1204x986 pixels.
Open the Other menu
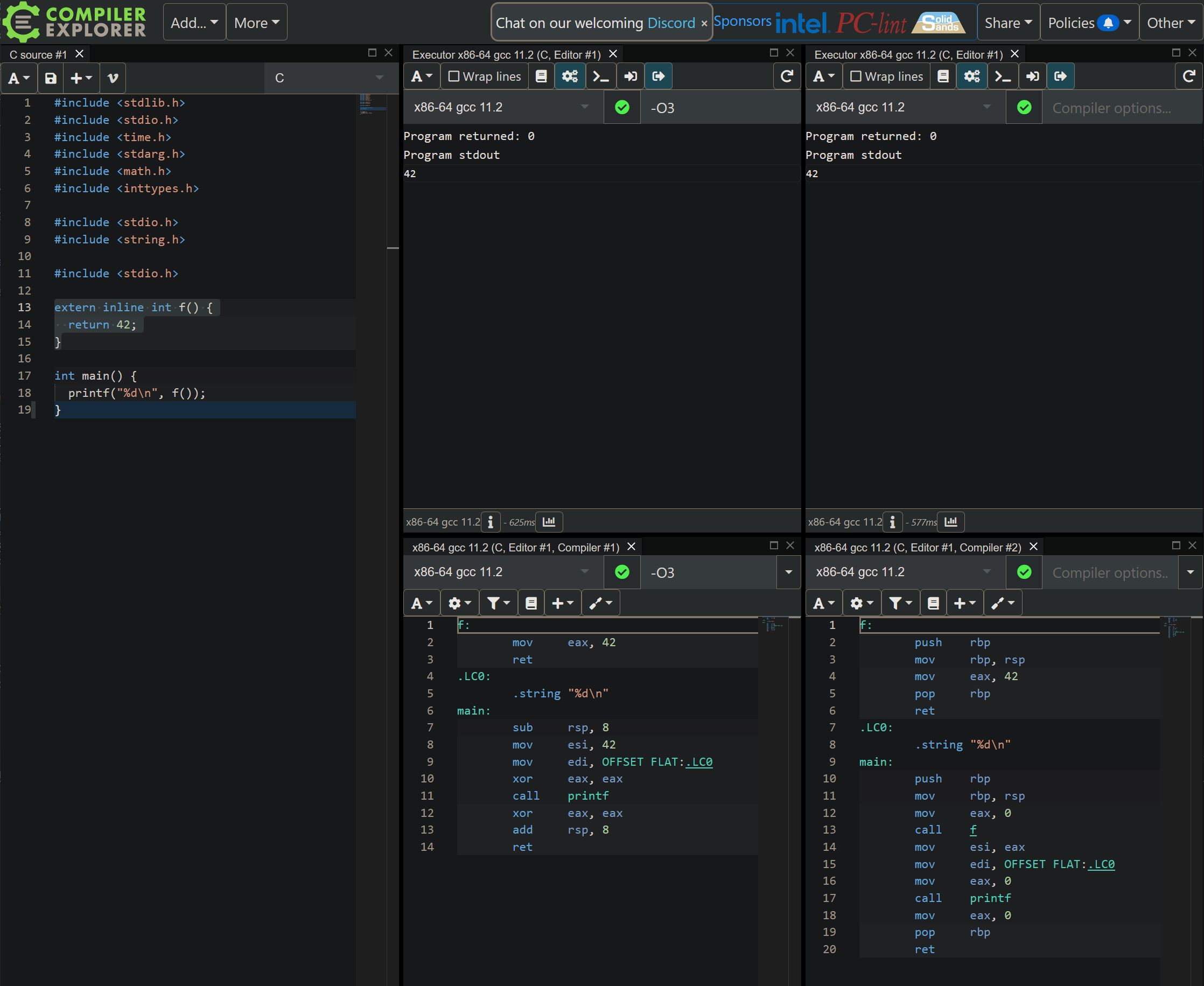click(1171, 22)
